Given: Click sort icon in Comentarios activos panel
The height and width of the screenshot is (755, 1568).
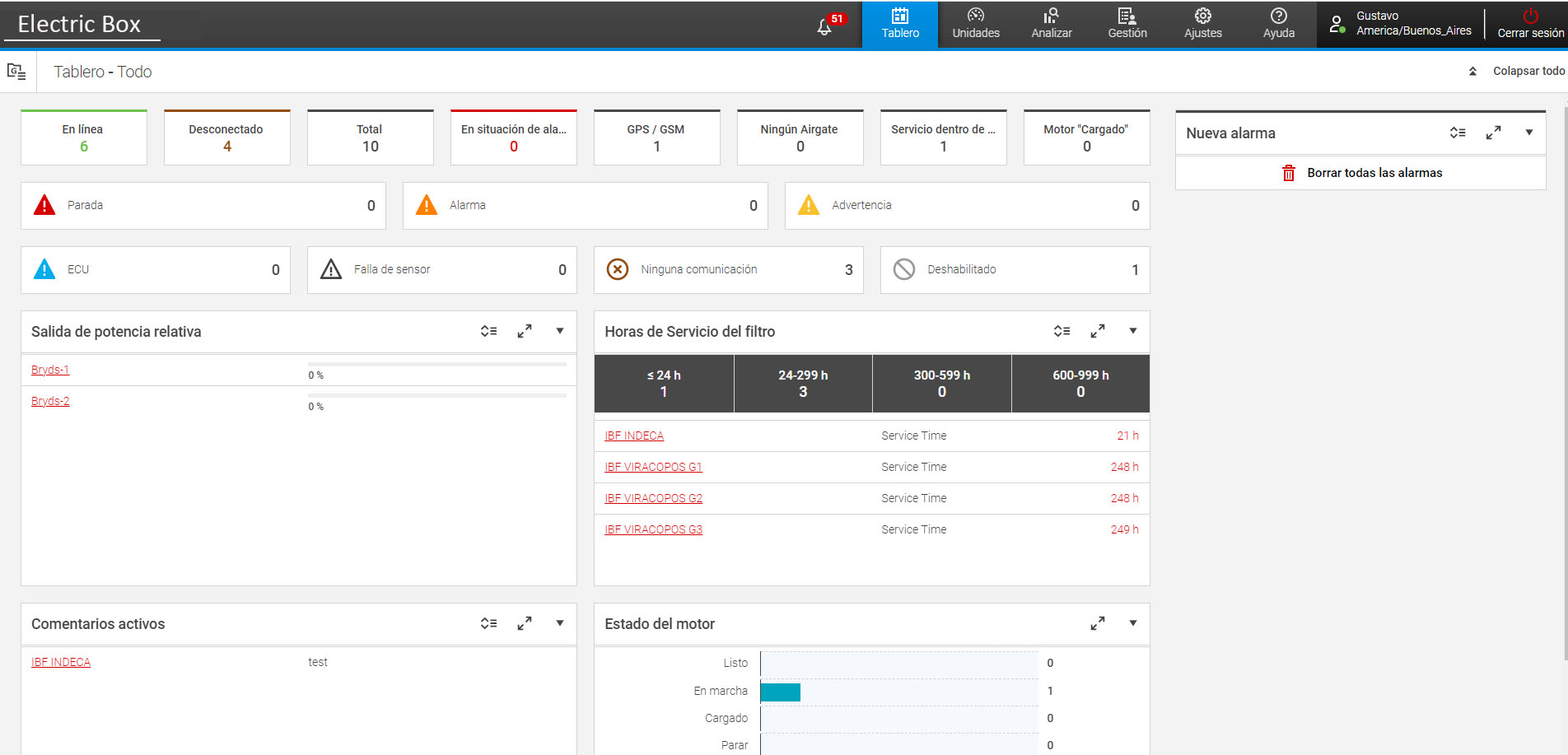Looking at the screenshot, I should [488, 623].
